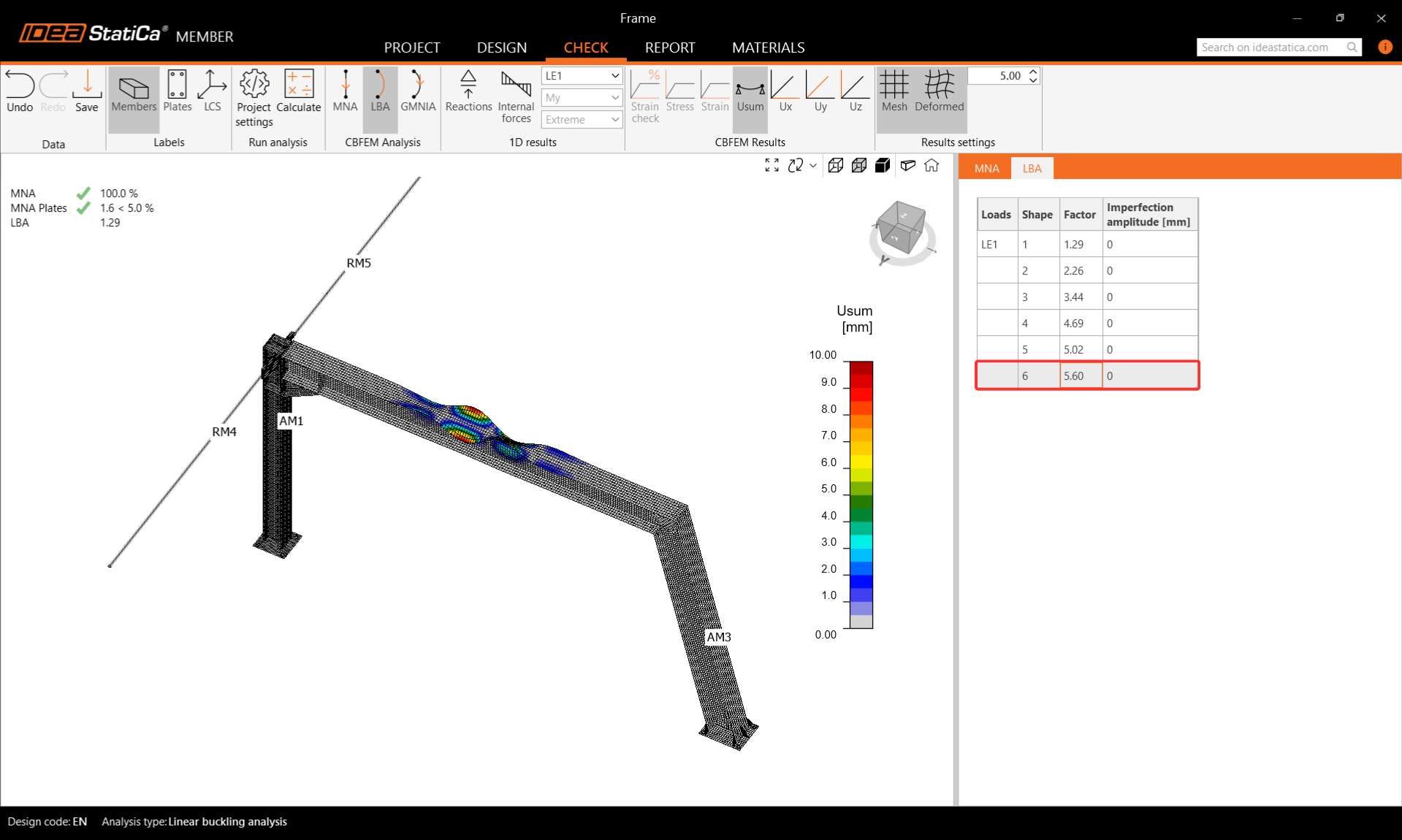Screen dimensions: 1402x840
Task: Open the CHECK tab
Action: coord(586,47)
